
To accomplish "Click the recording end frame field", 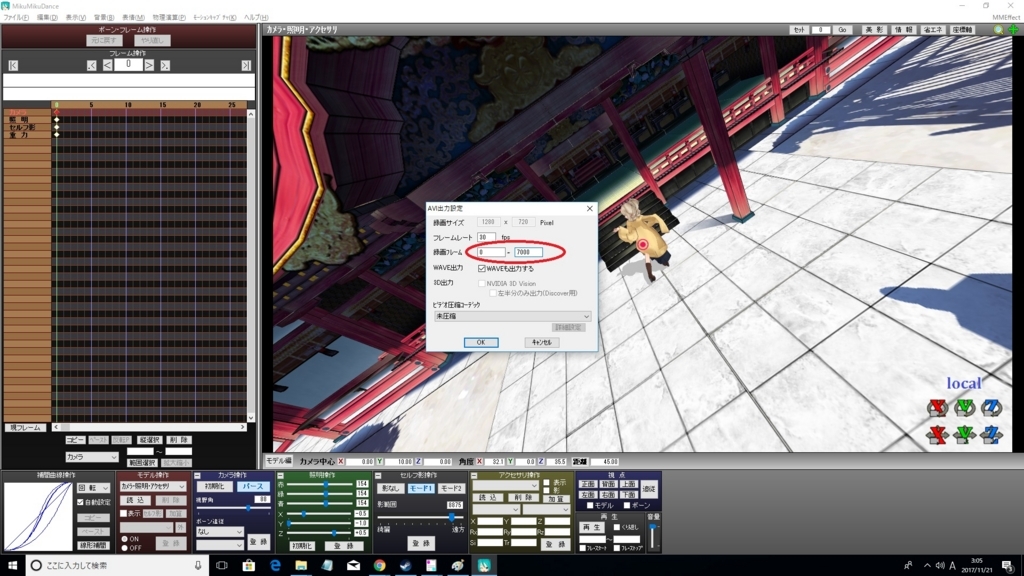I will tap(528, 252).
